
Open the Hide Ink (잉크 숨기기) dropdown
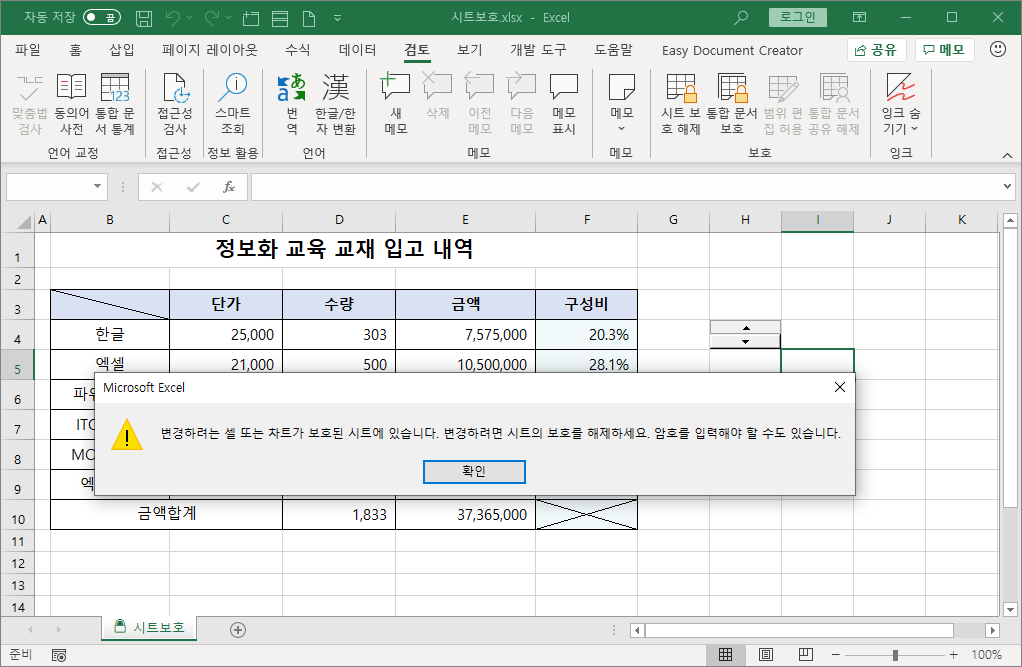pos(901,104)
